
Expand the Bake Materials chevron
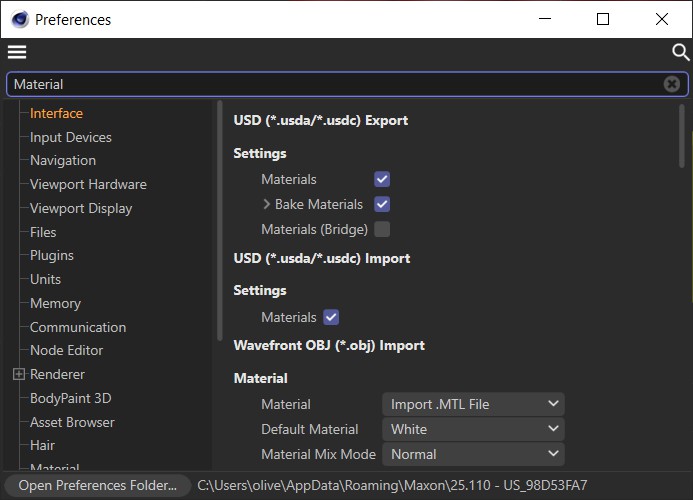tap(266, 204)
